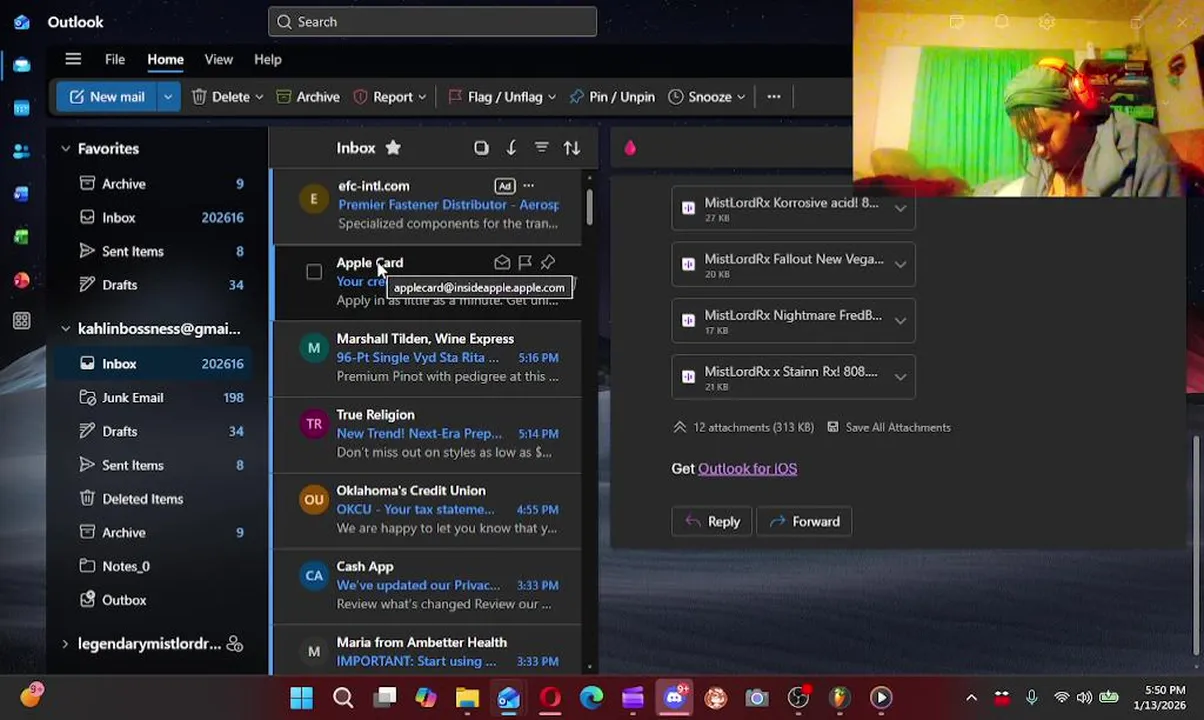Open the File menu

(115, 59)
